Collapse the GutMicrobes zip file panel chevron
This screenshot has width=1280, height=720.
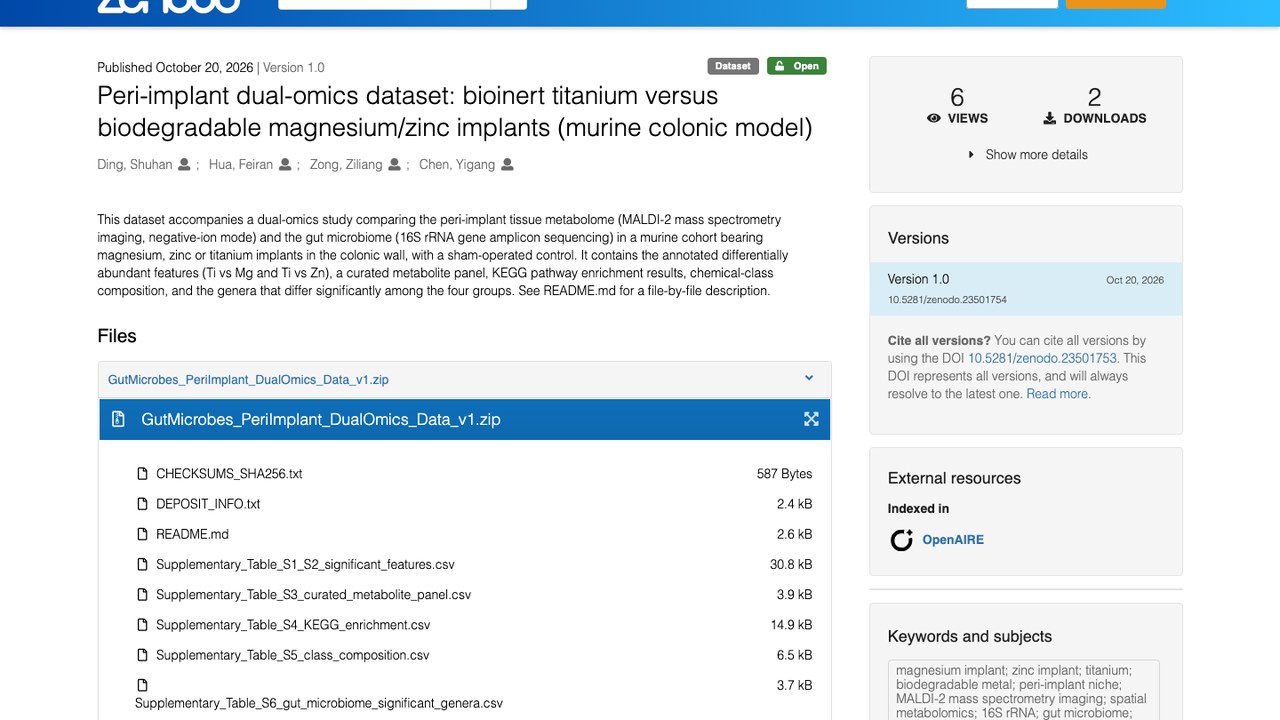[809, 378]
